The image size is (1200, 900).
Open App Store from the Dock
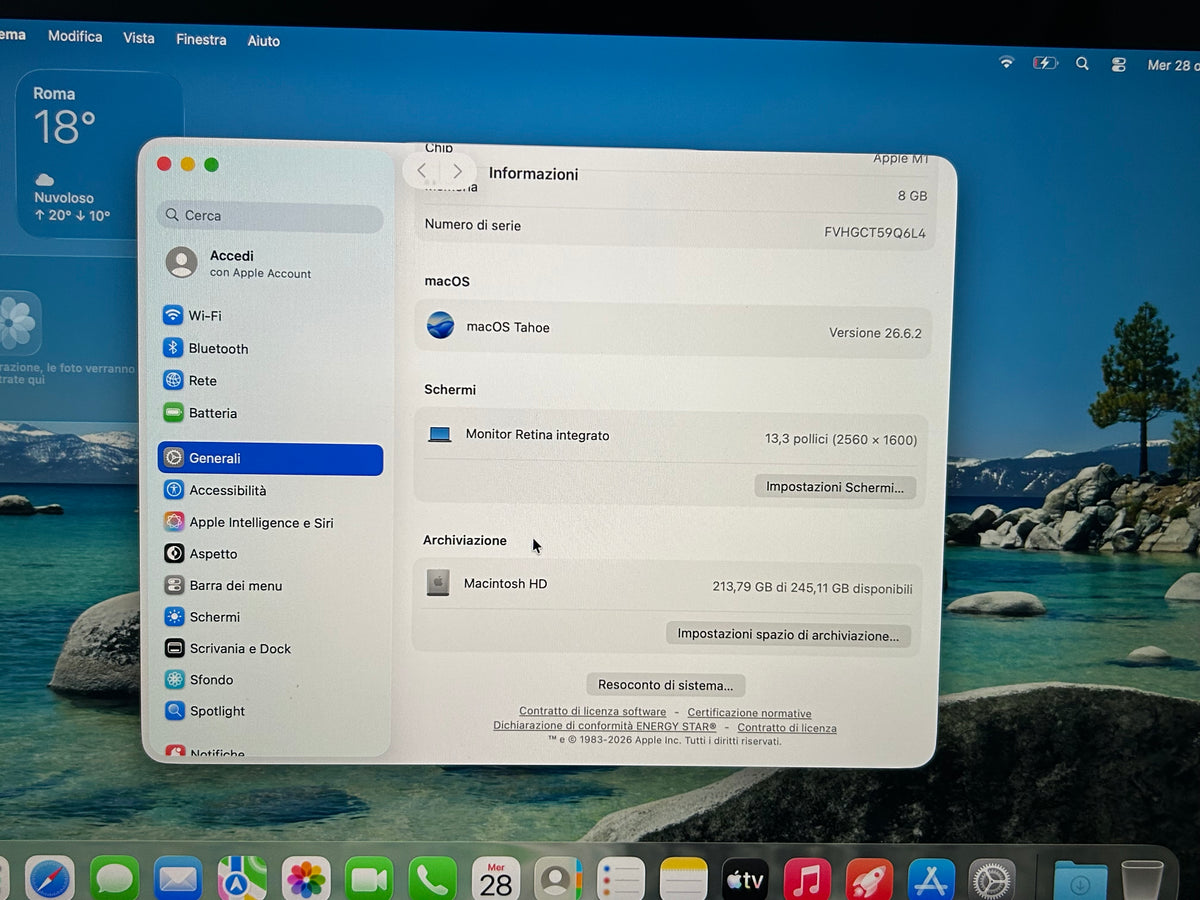pyautogui.click(x=931, y=879)
